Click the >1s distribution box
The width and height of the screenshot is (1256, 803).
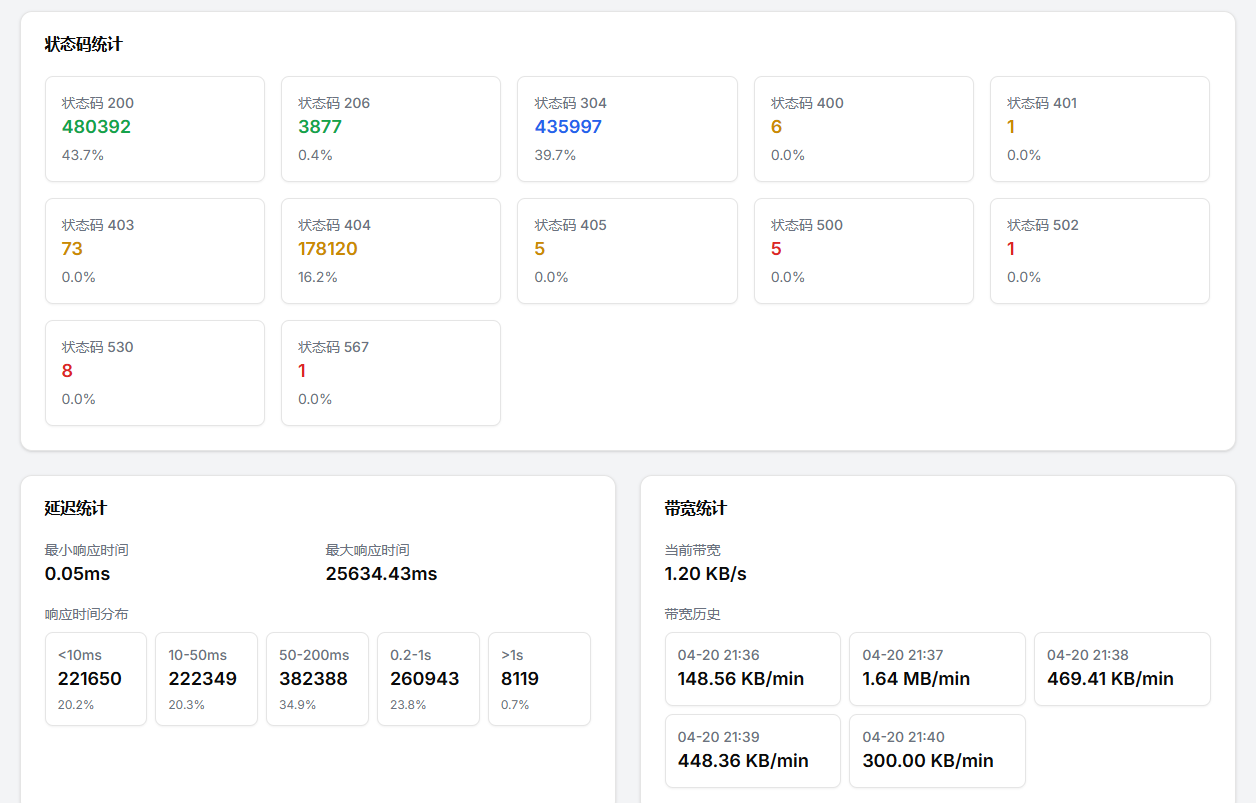point(539,679)
